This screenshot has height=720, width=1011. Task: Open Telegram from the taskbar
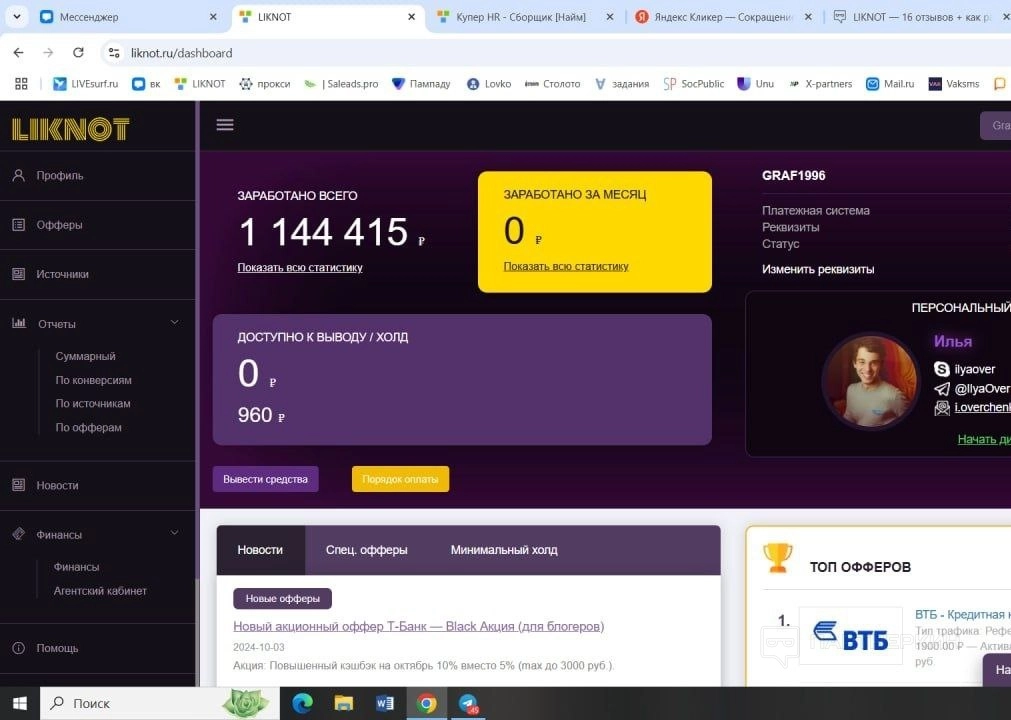tap(469, 703)
